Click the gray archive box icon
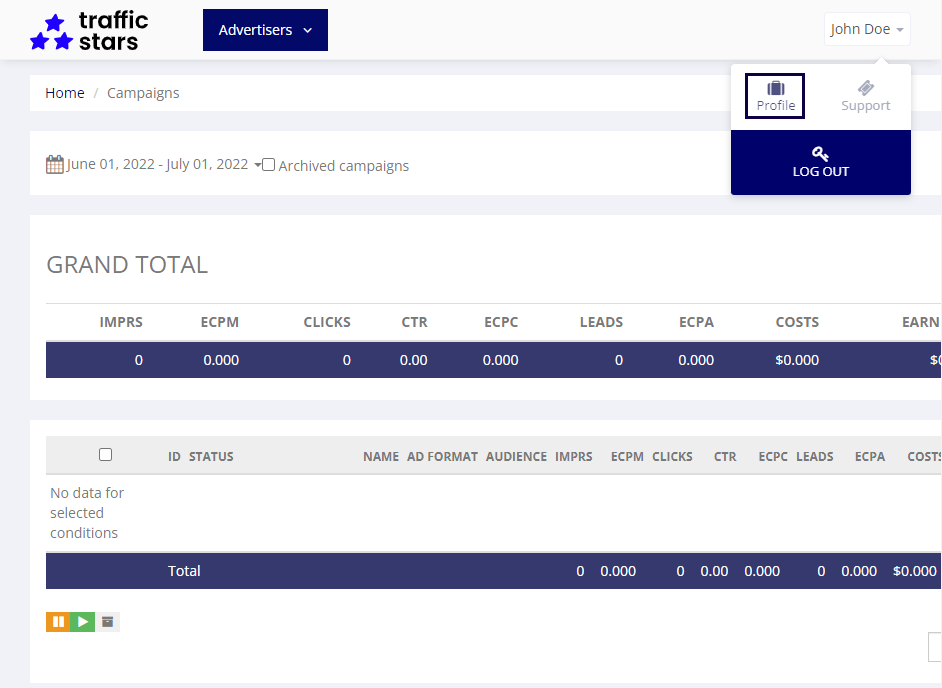 pyautogui.click(x=108, y=622)
